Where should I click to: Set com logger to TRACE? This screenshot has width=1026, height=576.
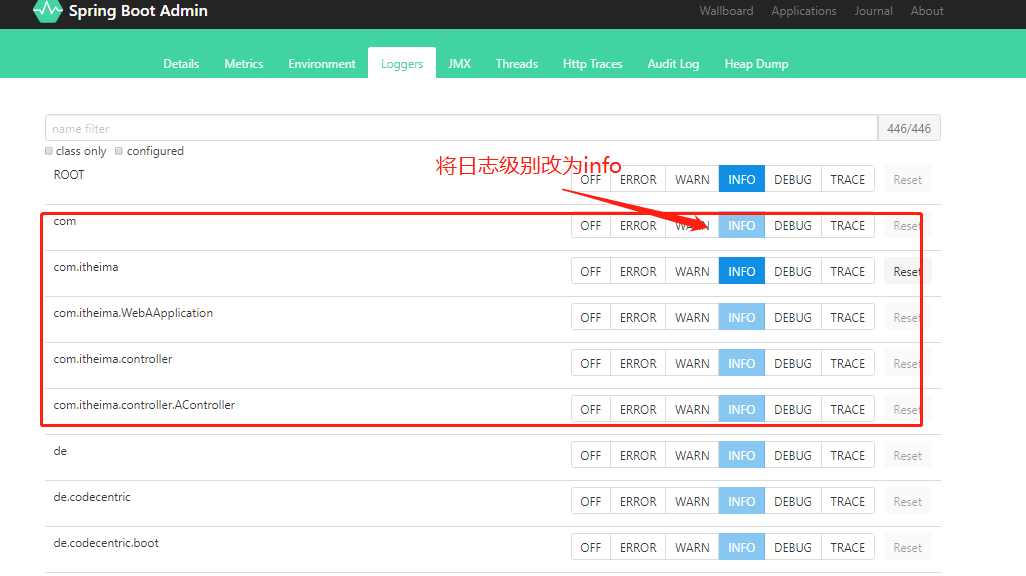pos(847,225)
